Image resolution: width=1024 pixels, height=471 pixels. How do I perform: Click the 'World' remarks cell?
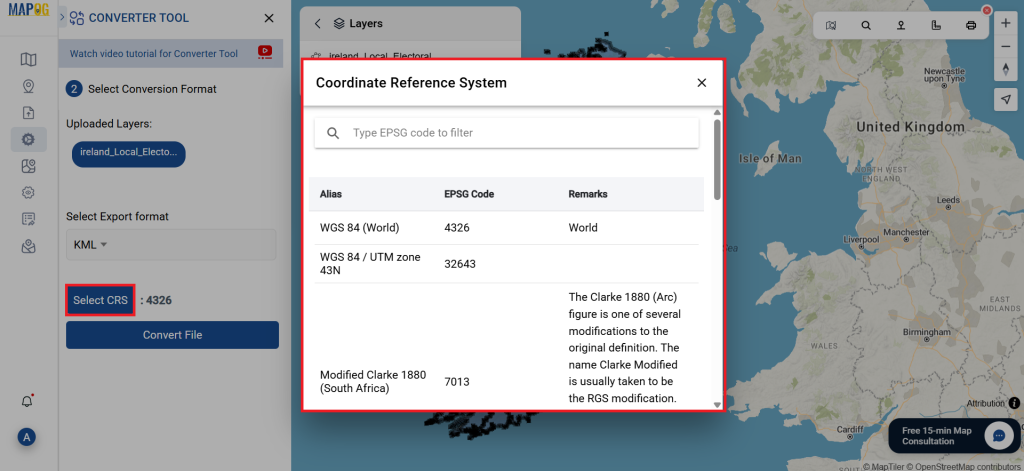tap(583, 228)
